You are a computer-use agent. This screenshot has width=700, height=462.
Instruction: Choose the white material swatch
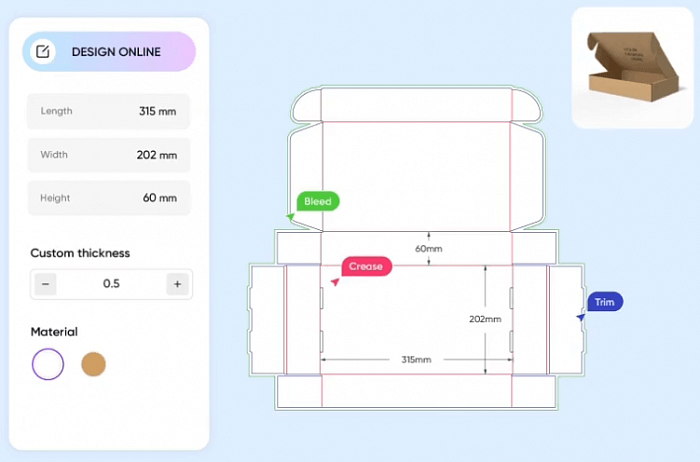tap(48, 364)
